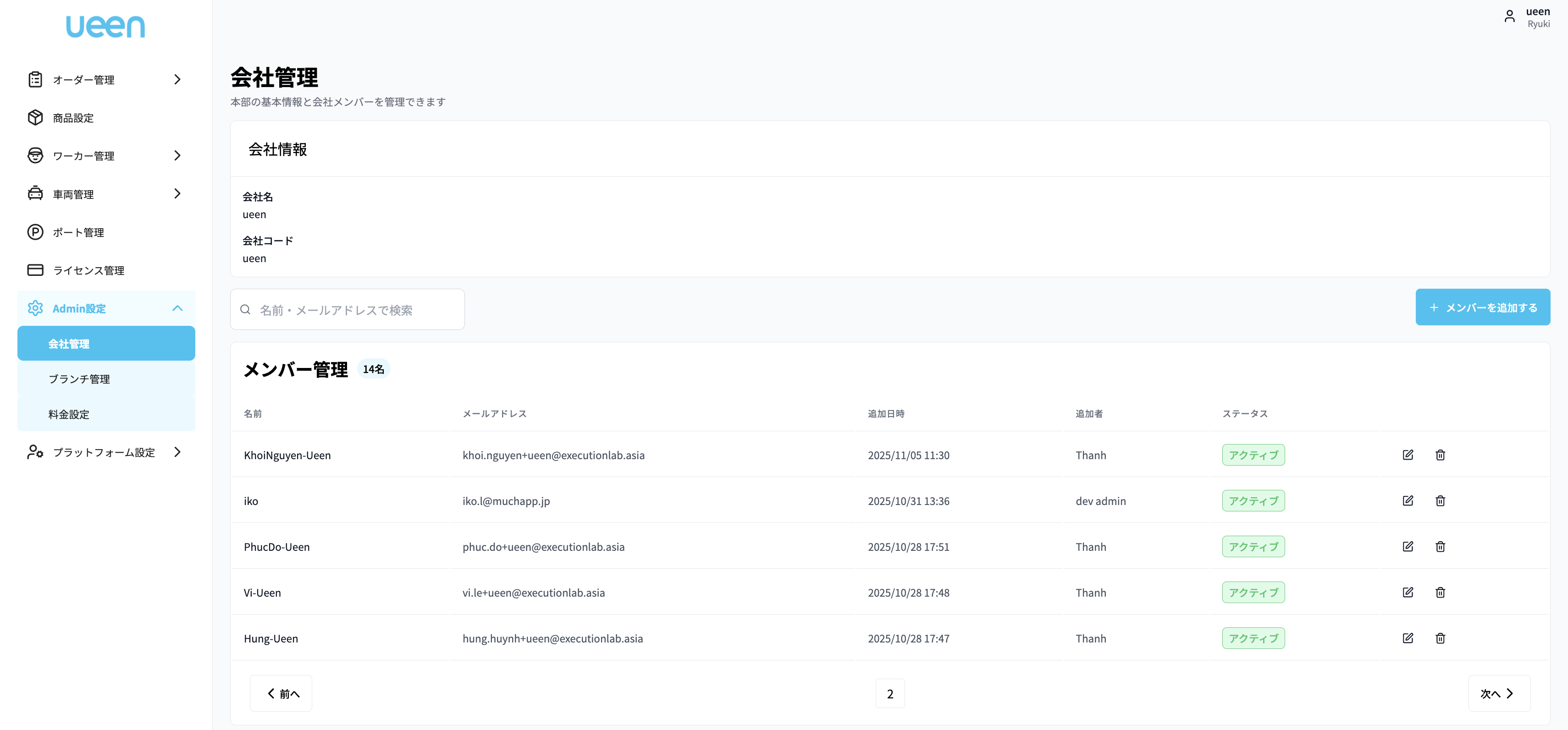Click edit icon for PhucDo-Ueen row
This screenshot has width=1568, height=730.
1408,546
